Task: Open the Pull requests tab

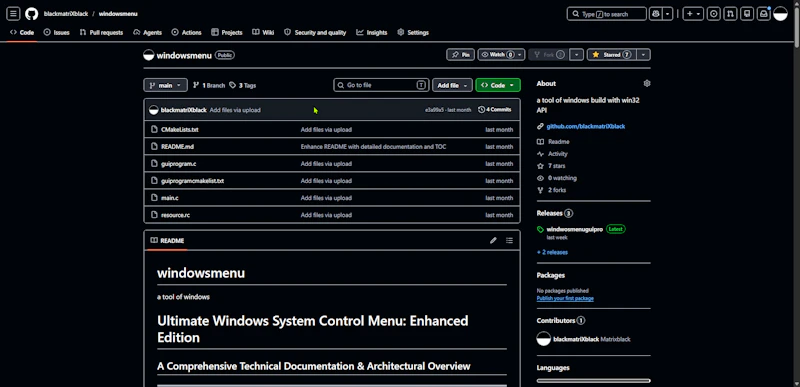Action: (x=101, y=32)
